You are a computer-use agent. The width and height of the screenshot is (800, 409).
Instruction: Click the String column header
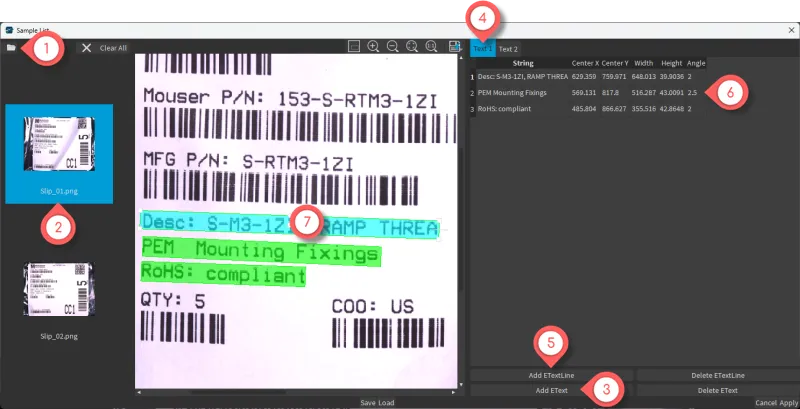click(x=523, y=63)
